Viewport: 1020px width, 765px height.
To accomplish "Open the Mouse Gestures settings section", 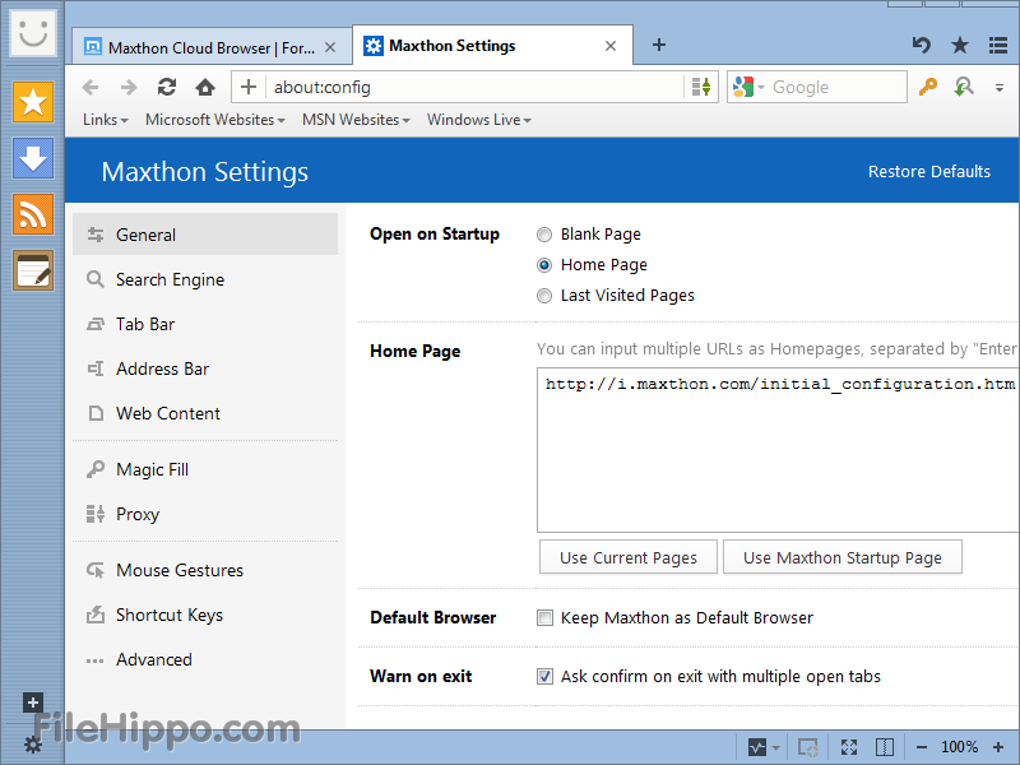I will (205, 570).
